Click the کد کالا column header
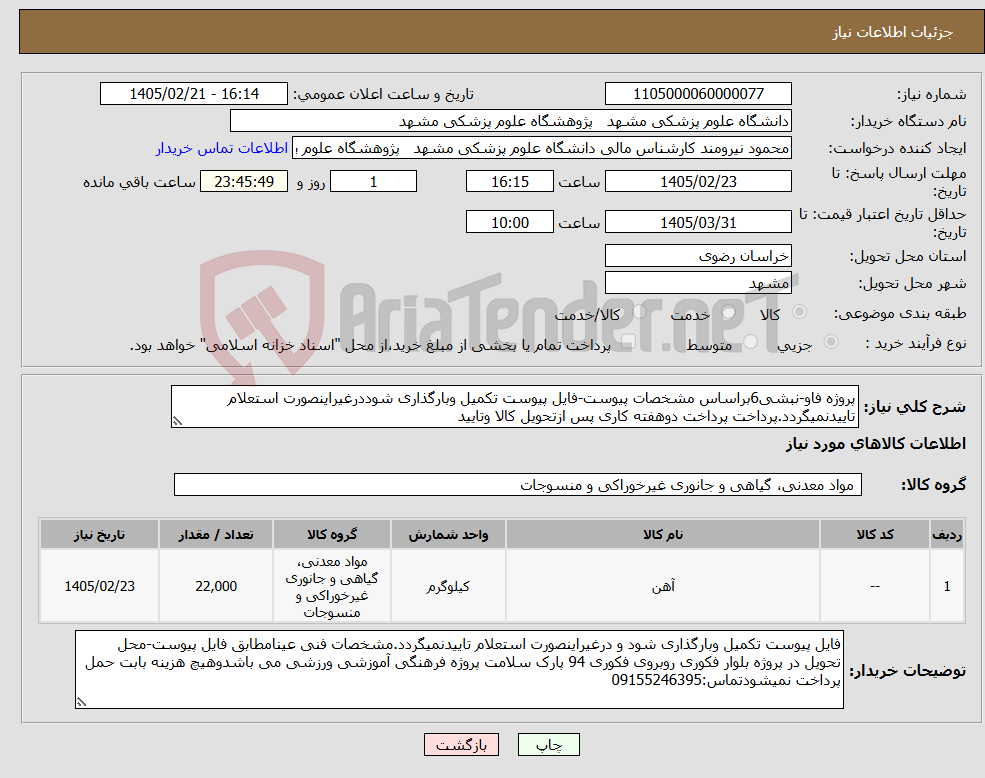Screen dimensions: 985x778 tap(874, 534)
